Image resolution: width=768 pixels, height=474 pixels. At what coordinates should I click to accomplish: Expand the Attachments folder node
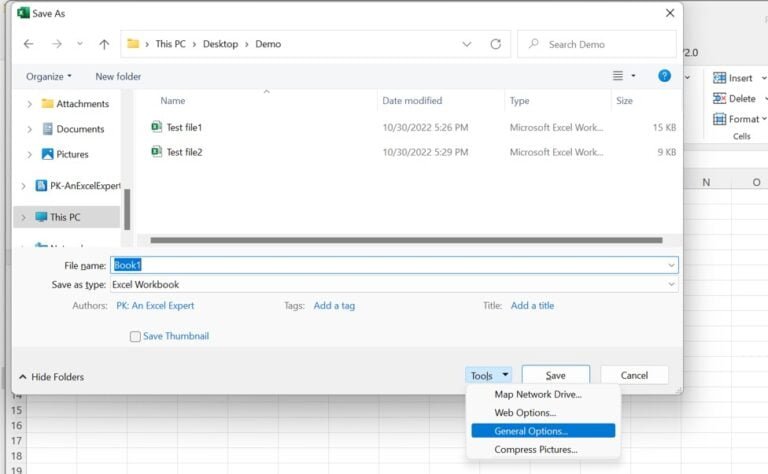29,104
